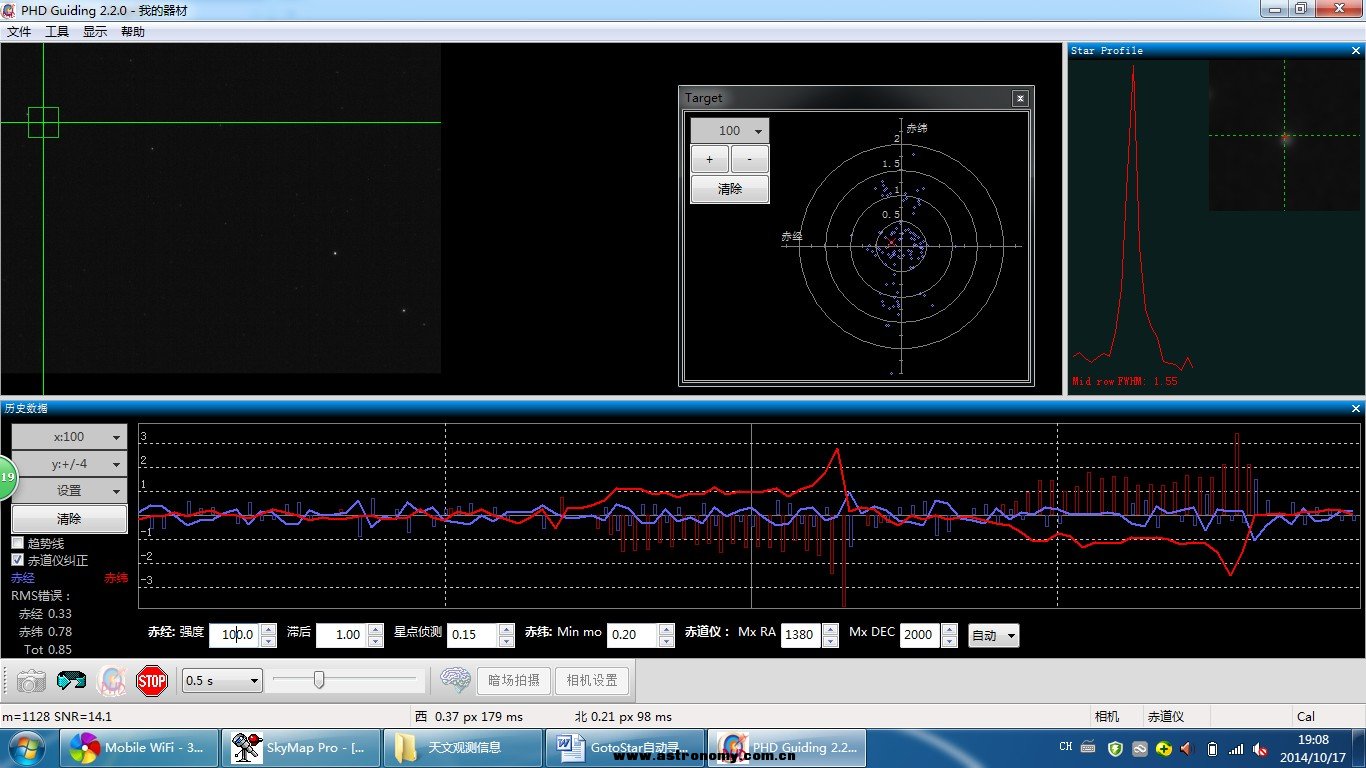
Task: Click the 赤道仪 status bar entry
Action: tap(1165, 716)
